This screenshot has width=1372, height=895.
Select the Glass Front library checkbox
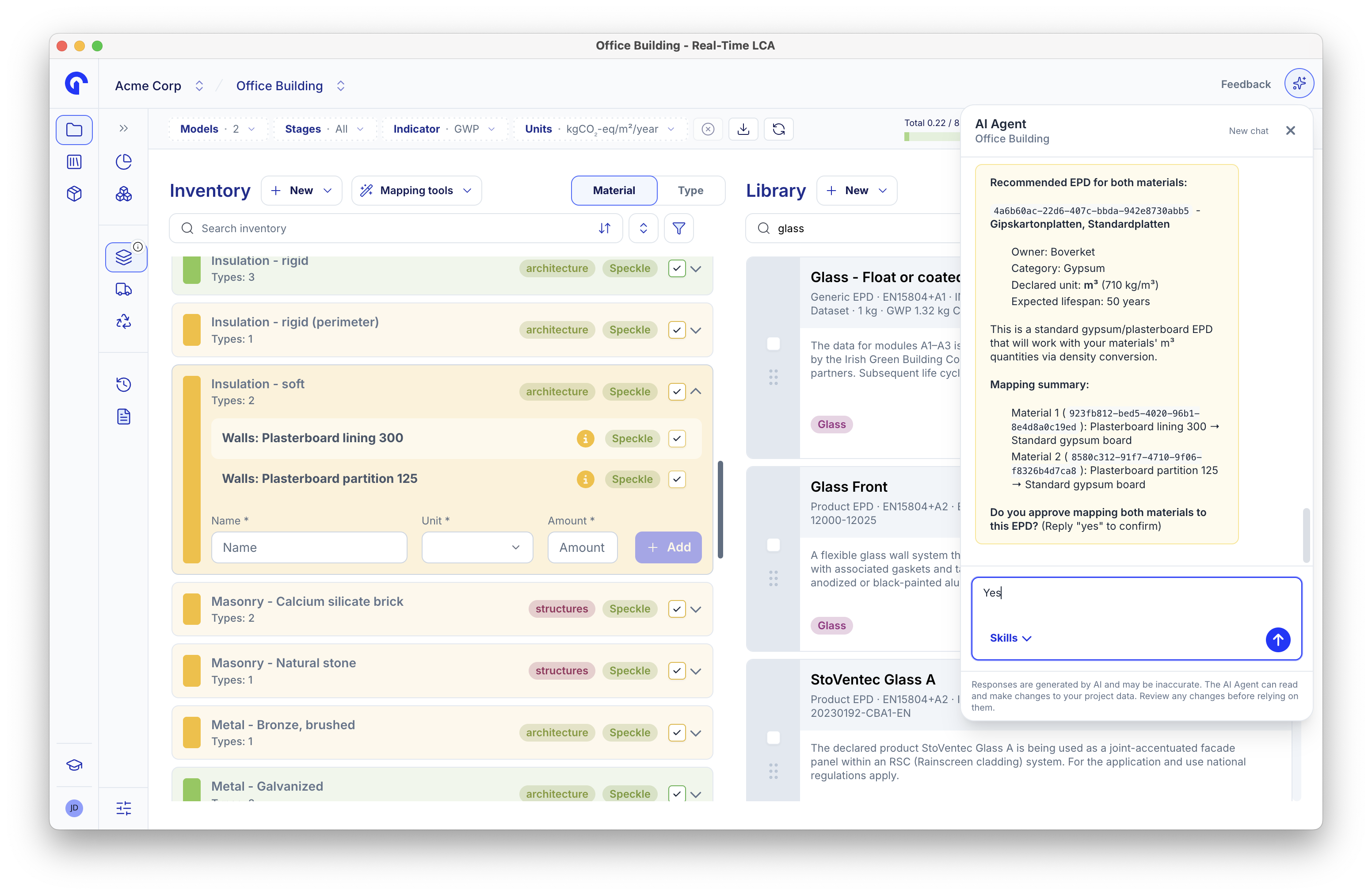(x=773, y=545)
